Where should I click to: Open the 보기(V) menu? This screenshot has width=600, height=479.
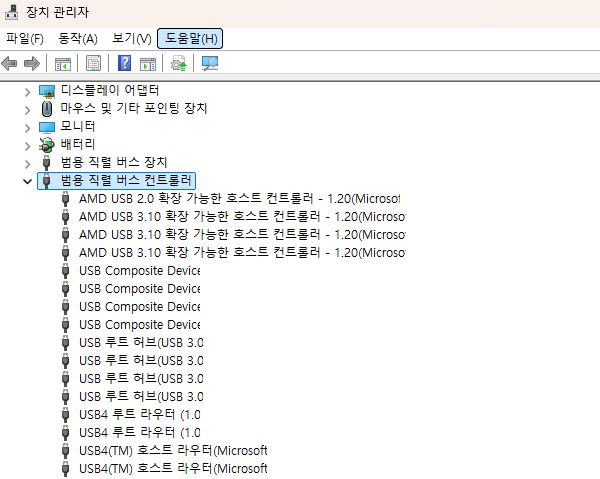tap(132, 38)
